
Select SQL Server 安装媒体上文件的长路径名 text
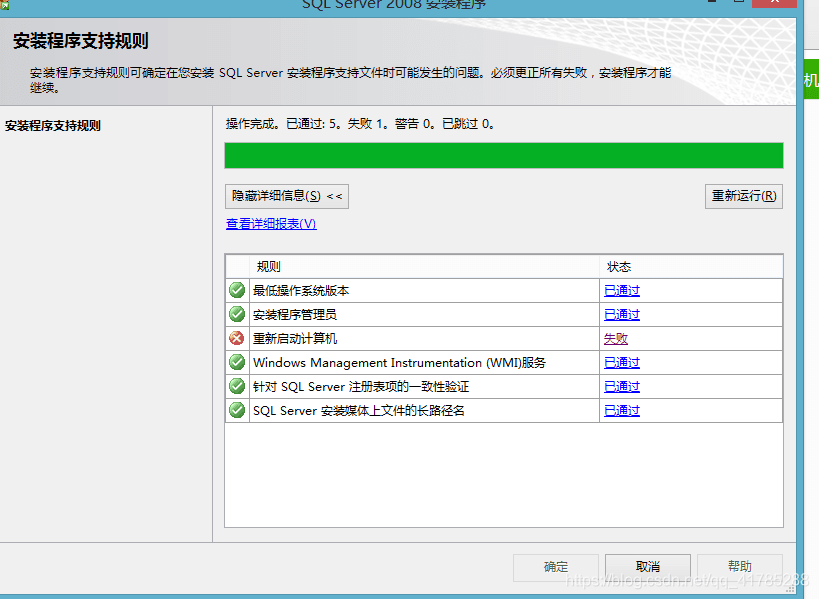pyautogui.click(x=358, y=410)
